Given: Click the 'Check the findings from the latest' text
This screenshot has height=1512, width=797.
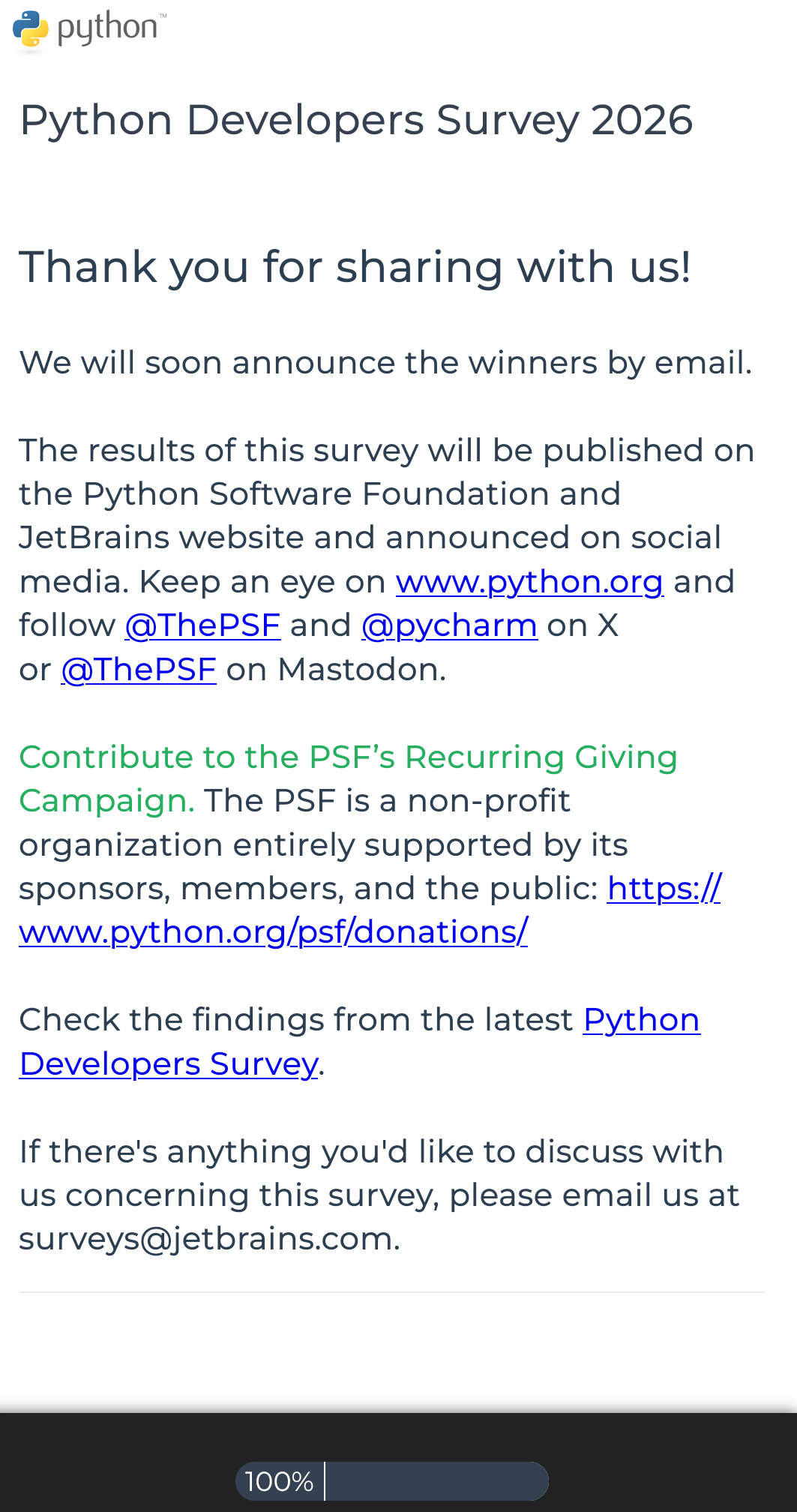Looking at the screenshot, I should [296, 1020].
